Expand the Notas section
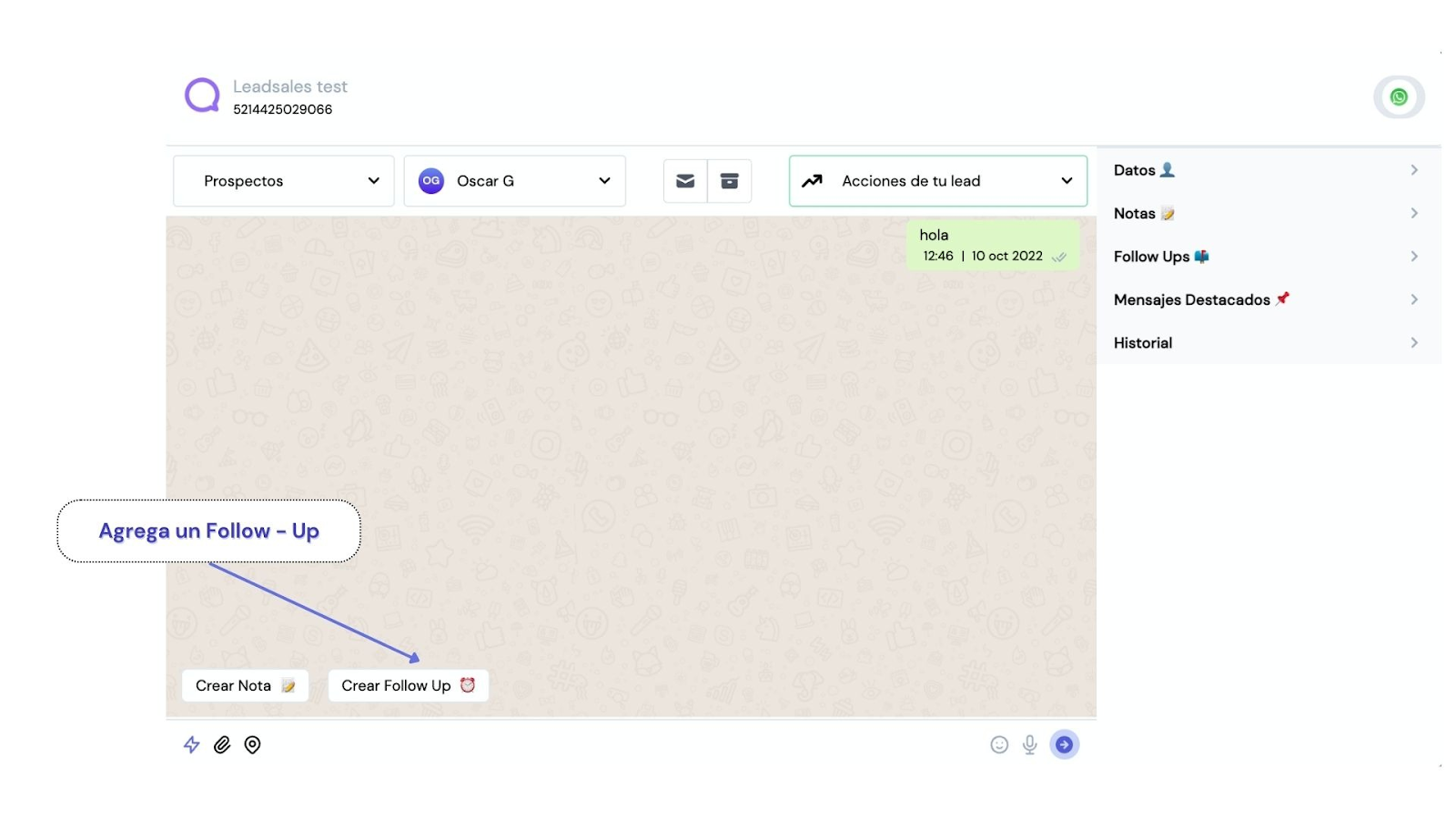The width and height of the screenshot is (1456, 819). point(1268,213)
